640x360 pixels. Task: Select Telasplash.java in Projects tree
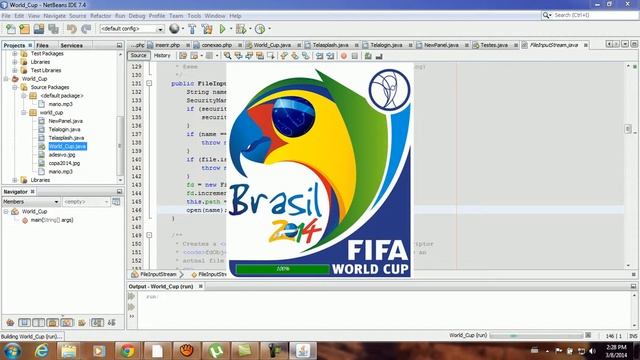[x=66, y=138]
